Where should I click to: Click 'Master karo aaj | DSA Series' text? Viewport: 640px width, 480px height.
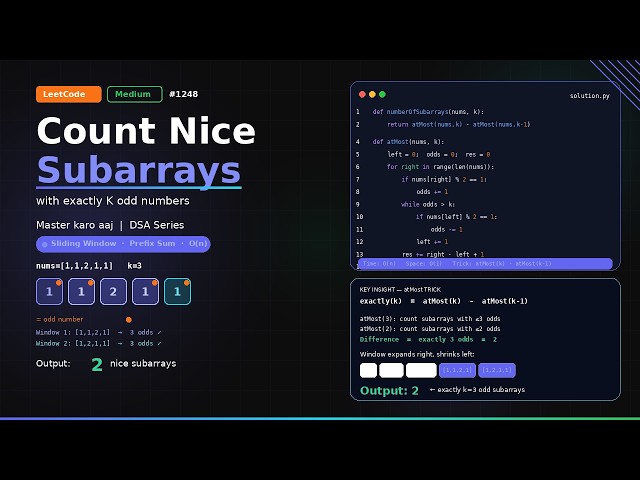click(x=110, y=225)
